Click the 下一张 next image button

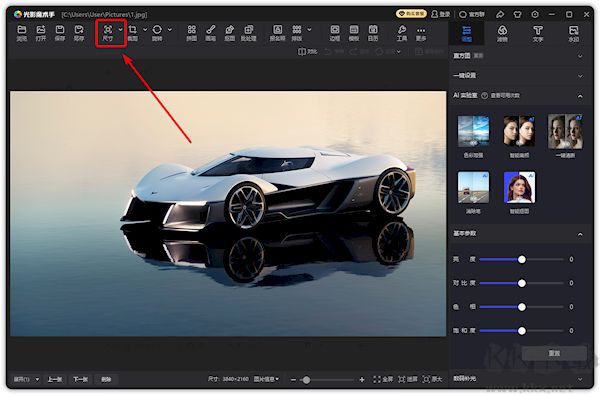tap(80, 379)
